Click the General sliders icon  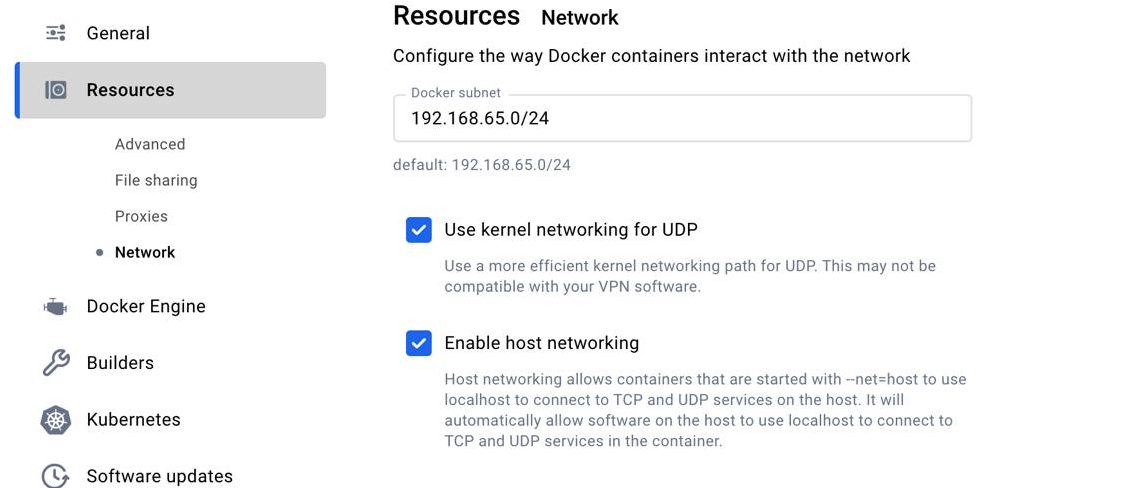(x=56, y=33)
